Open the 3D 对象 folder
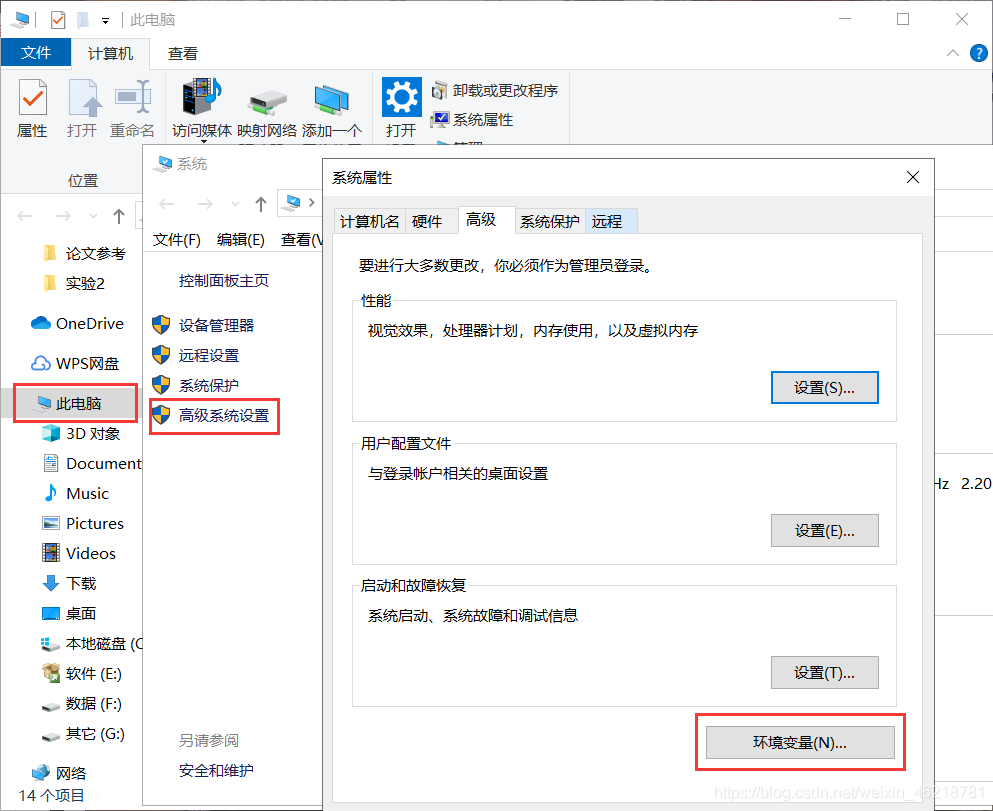Screen dimensions: 993x811 80,434
